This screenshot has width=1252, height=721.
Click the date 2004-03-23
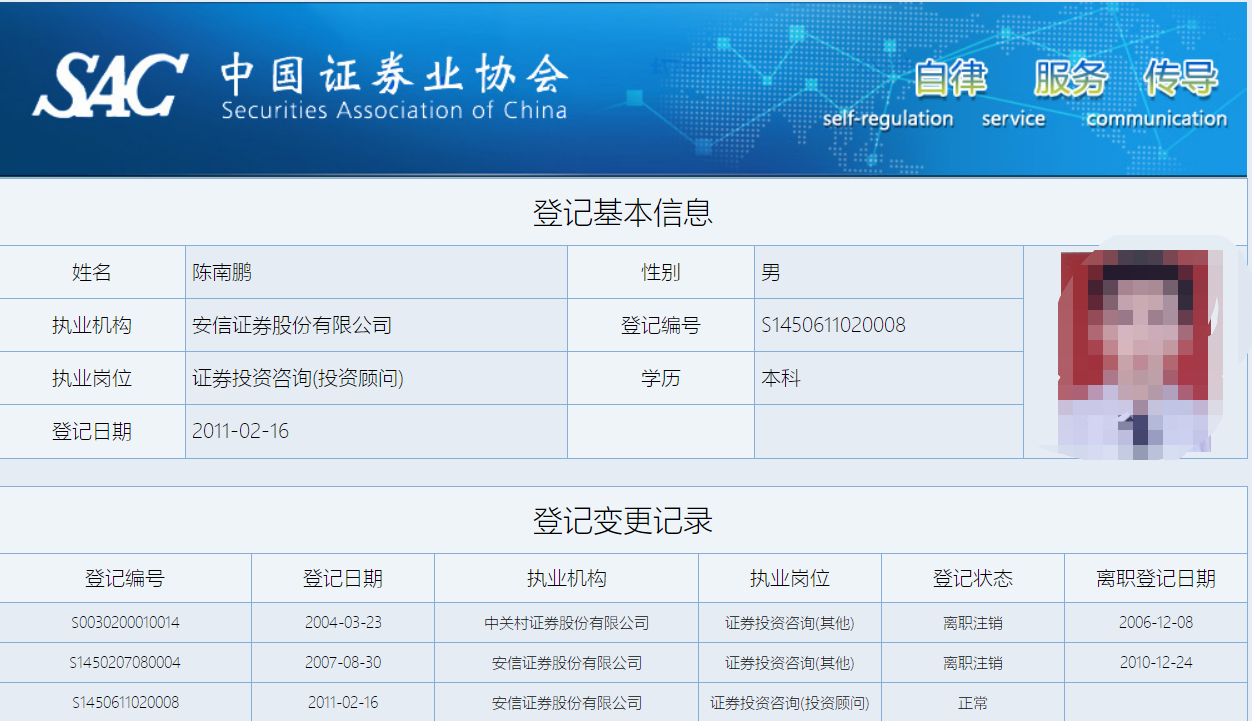click(x=343, y=622)
